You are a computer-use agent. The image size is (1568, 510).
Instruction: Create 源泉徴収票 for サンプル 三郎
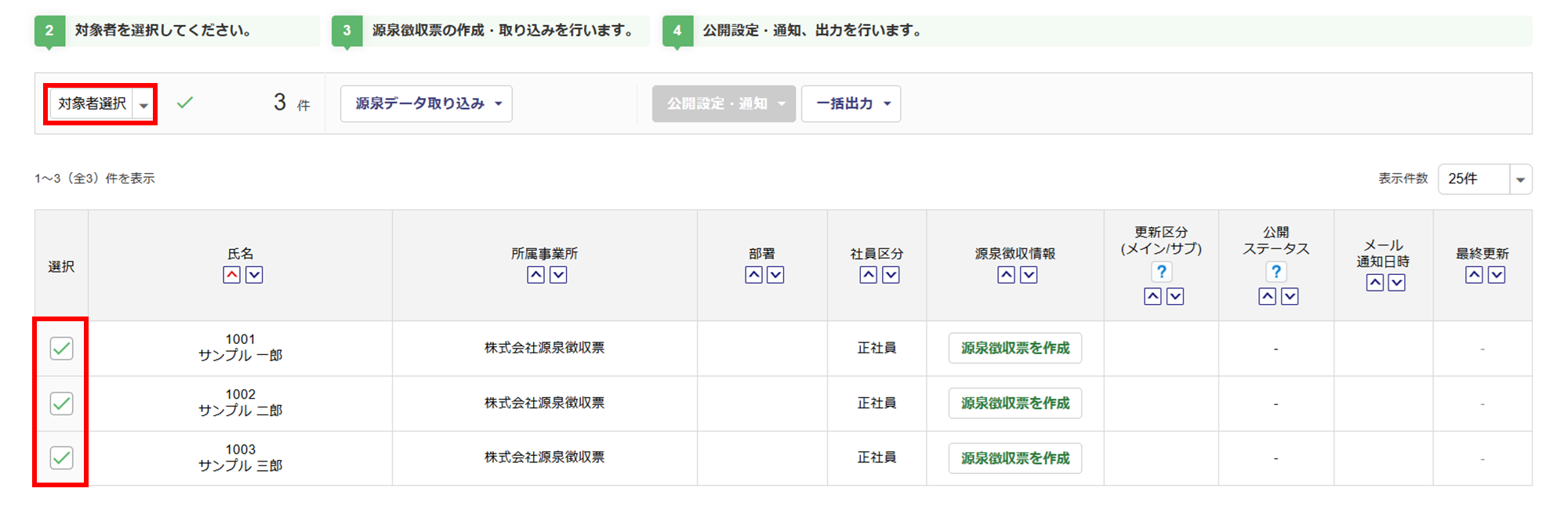(1015, 458)
